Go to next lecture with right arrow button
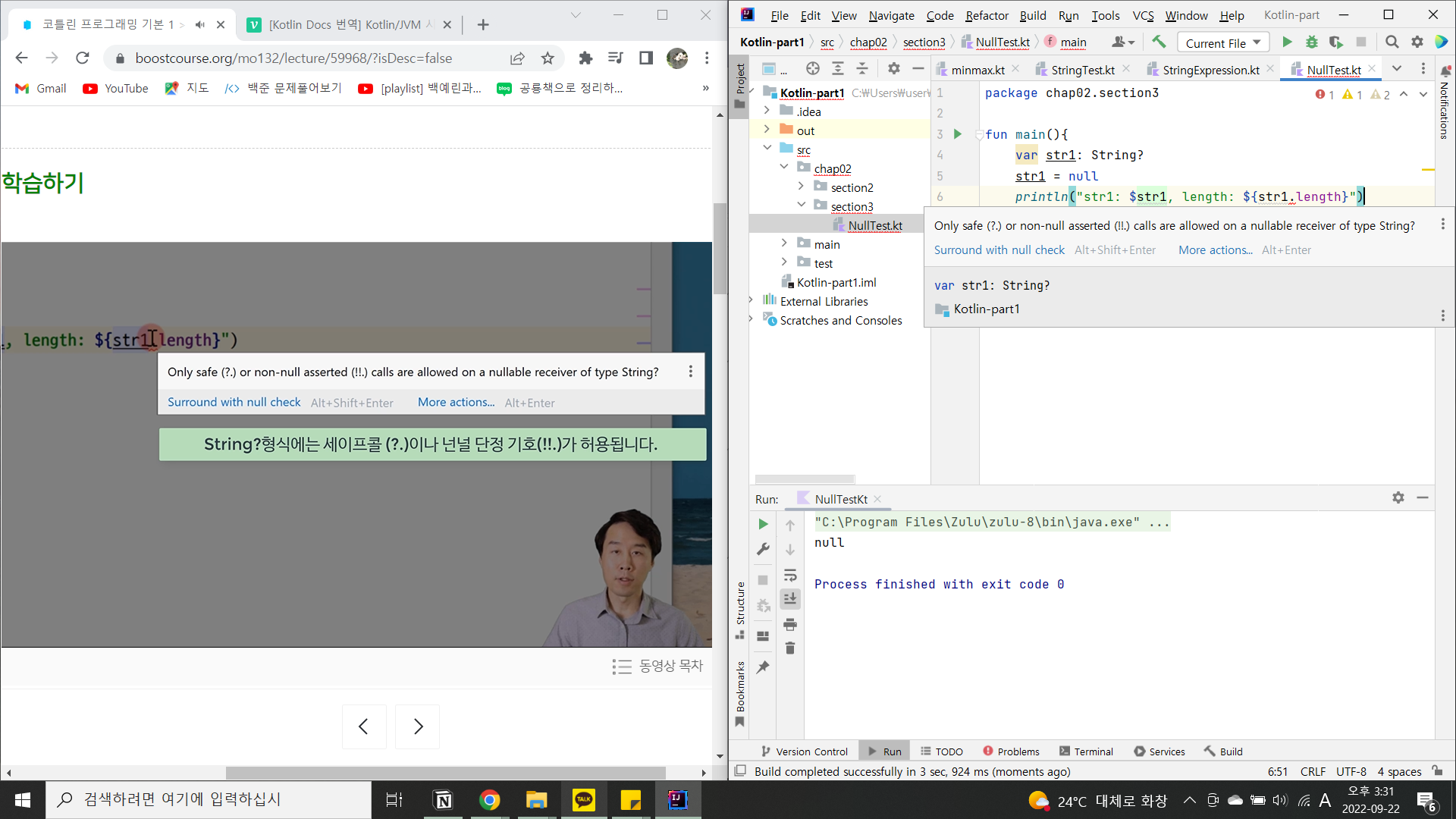Image resolution: width=1456 pixels, height=819 pixels. [418, 726]
